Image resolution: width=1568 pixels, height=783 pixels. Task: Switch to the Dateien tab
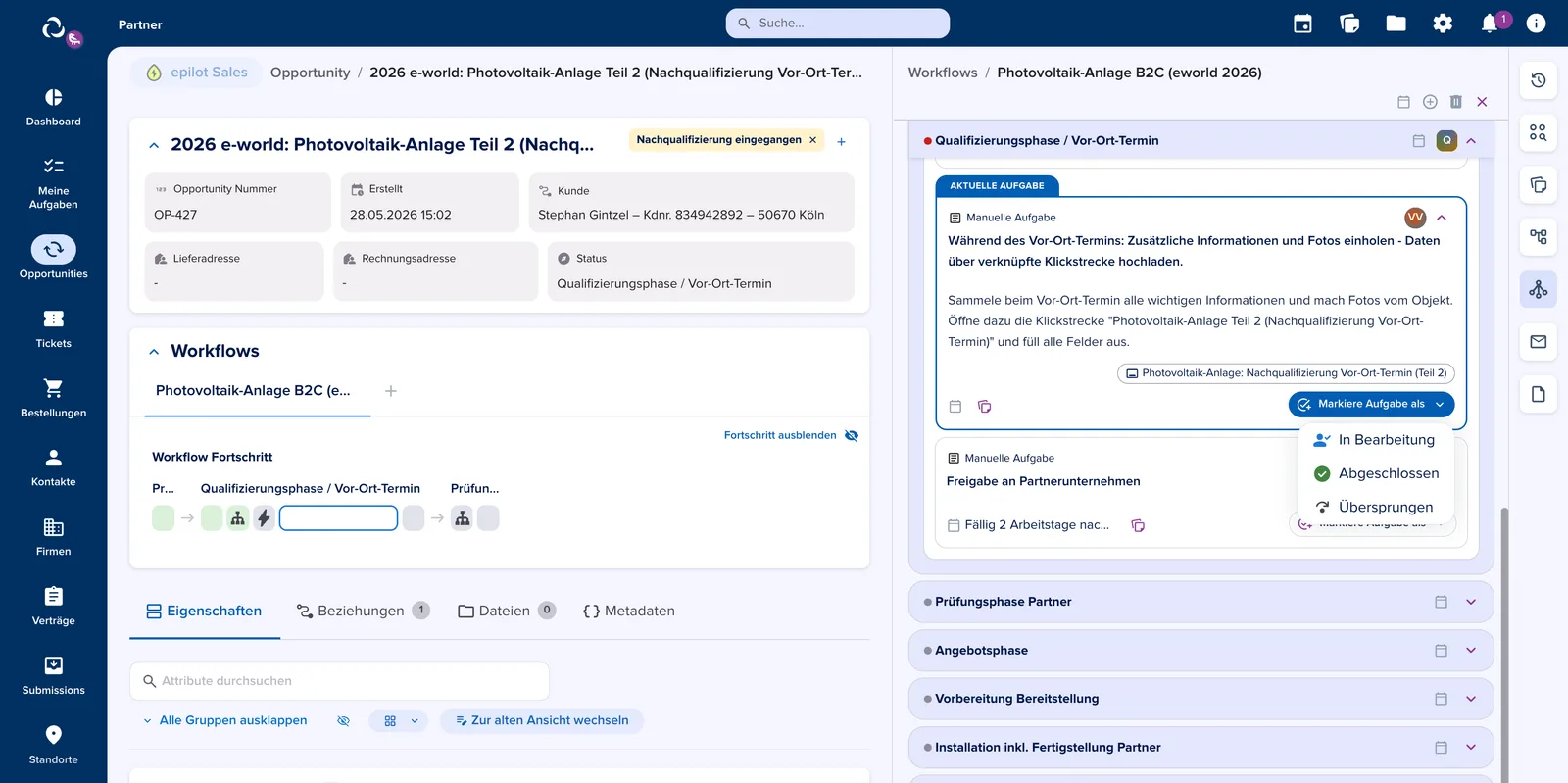click(x=507, y=611)
